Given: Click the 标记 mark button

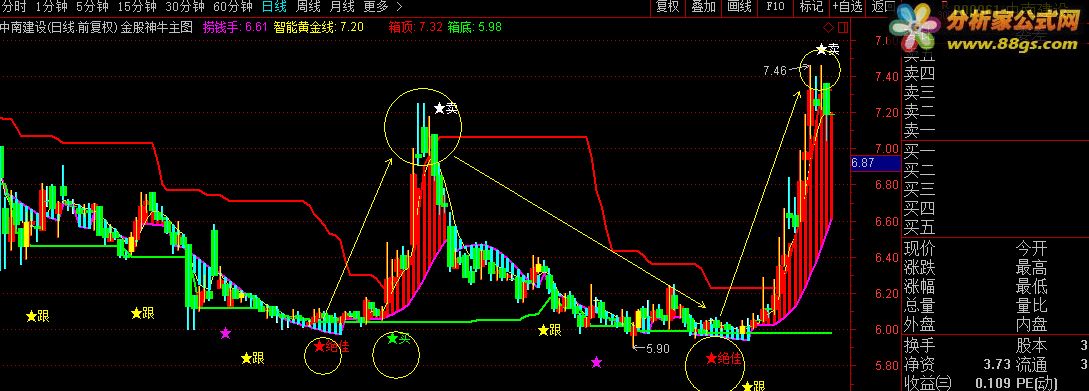Looking at the screenshot, I should [811, 7].
